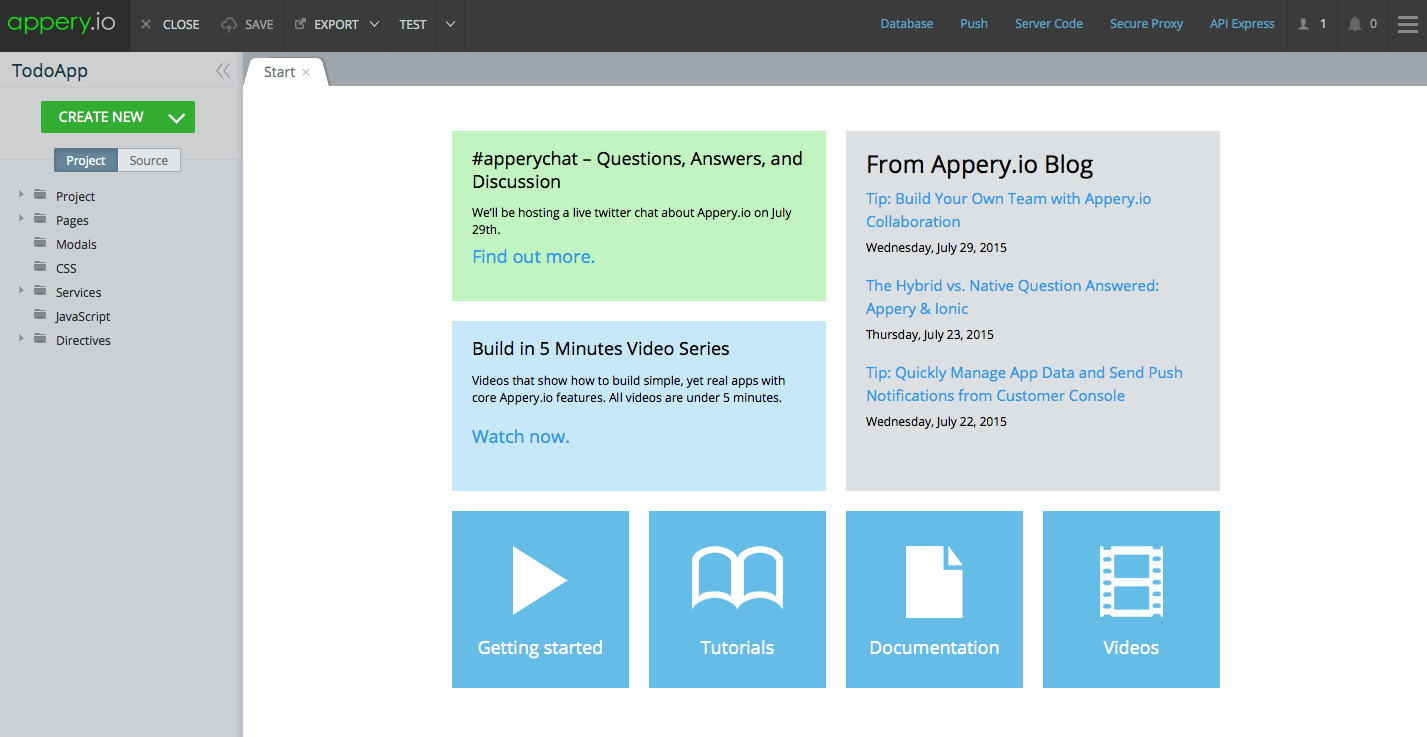Collapse the left project panel

[223, 71]
